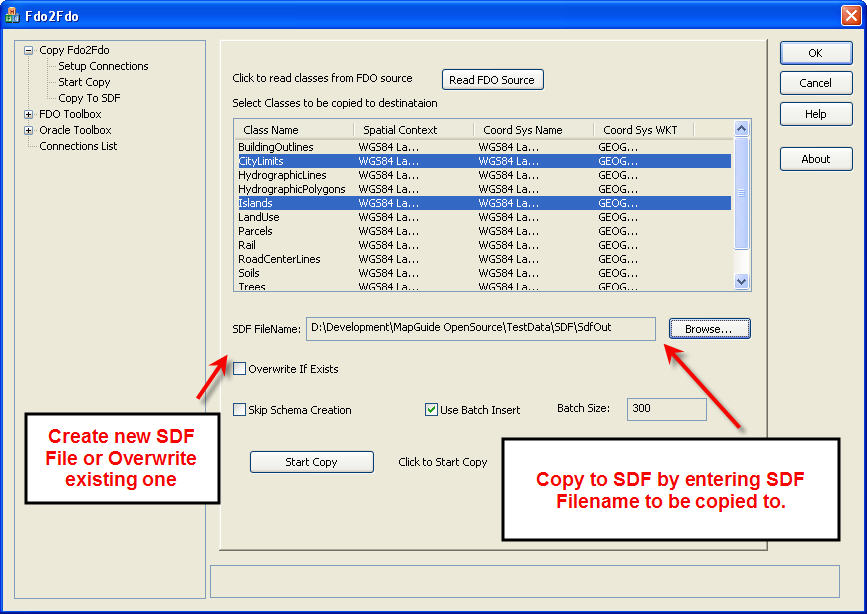Select the Copy To SDF tree item
Image resolution: width=867 pixels, height=614 pixels.
tap(89, 98)
